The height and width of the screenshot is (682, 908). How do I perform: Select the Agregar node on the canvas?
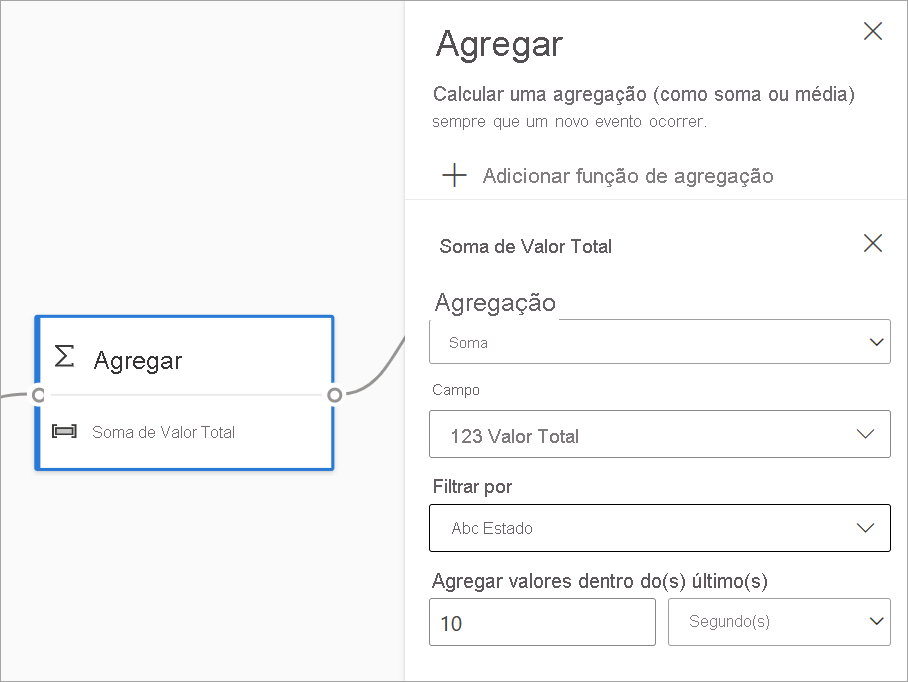184,393
